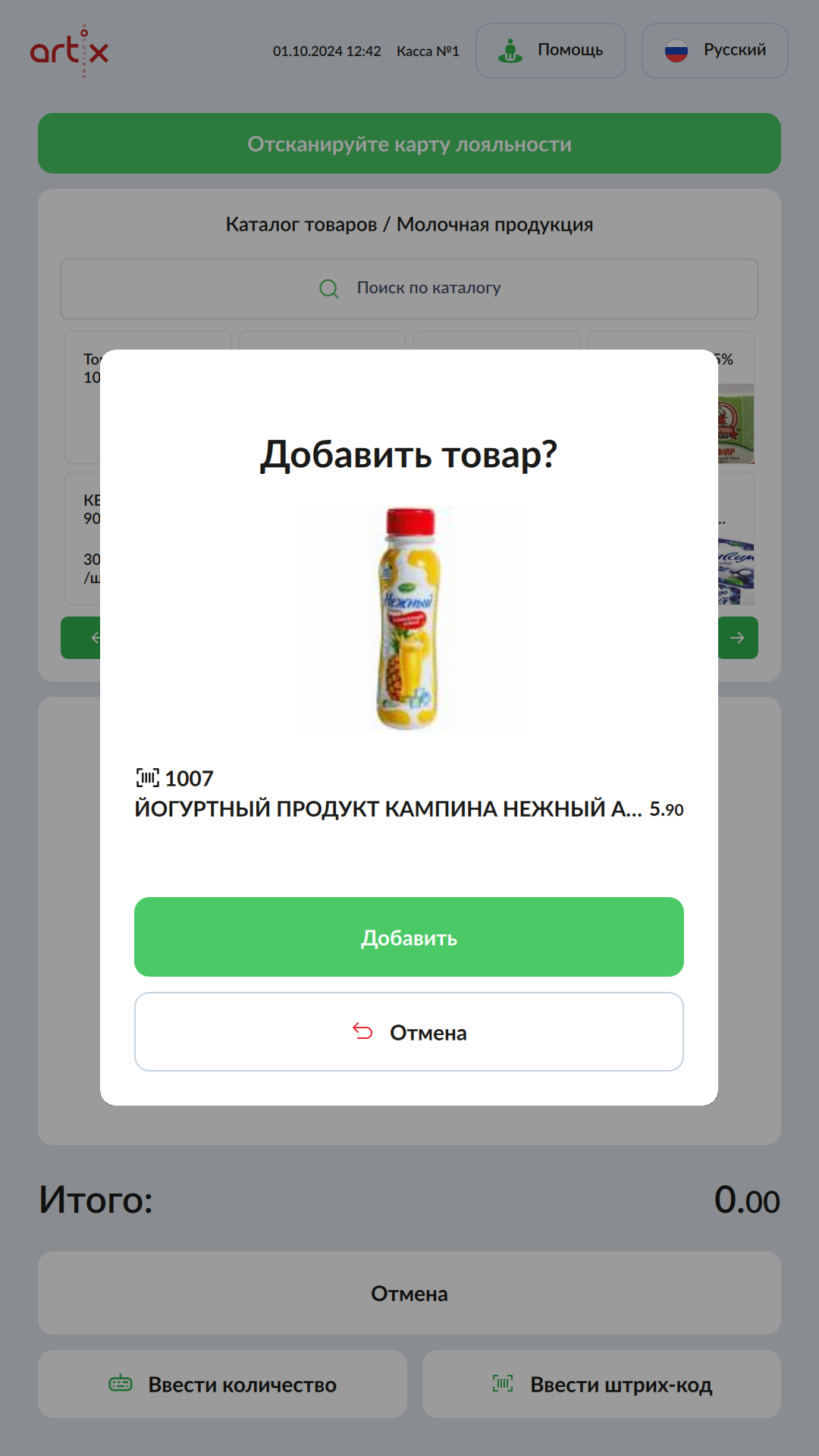
Task: Click the keyboard icon on Ввести количество
Action: 121,1384
